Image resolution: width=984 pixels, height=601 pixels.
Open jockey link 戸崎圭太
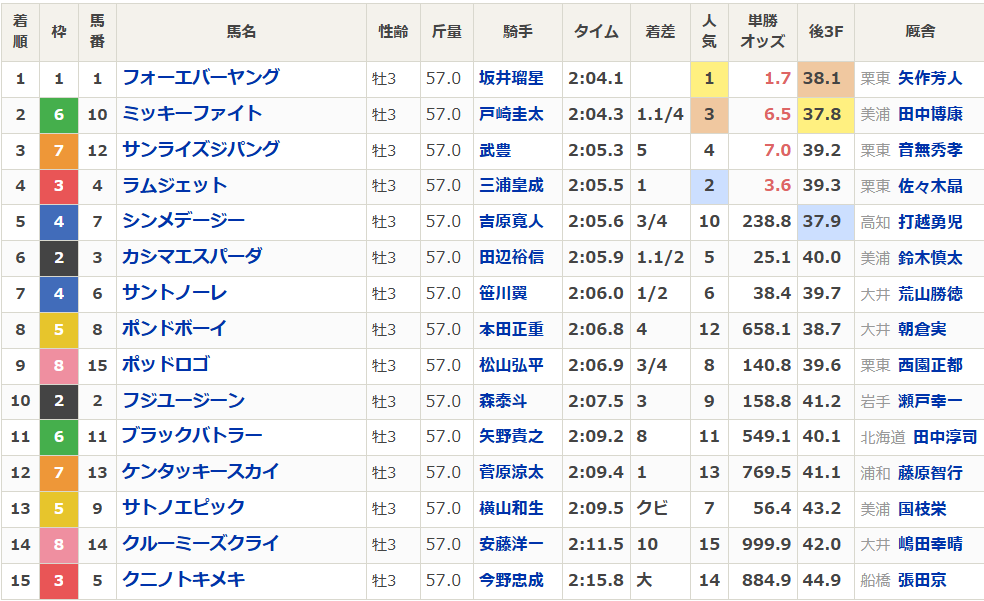click(511, 114)
